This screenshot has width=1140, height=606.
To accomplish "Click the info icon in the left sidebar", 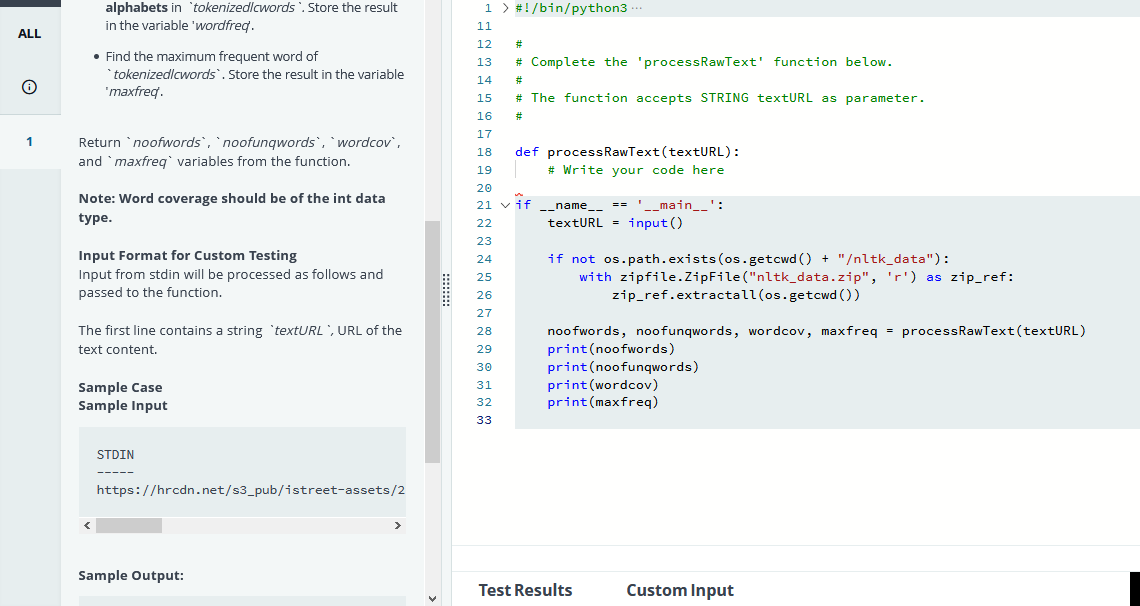I will pos(30,86).
